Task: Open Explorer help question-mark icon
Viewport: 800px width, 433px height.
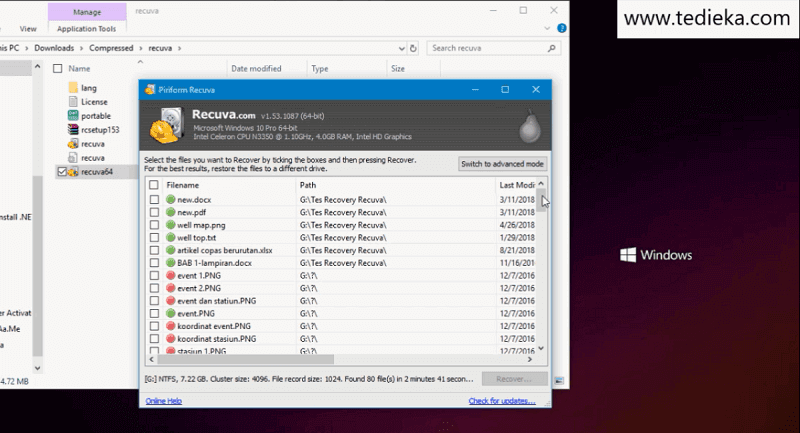Action: click(x=562, y=29)
